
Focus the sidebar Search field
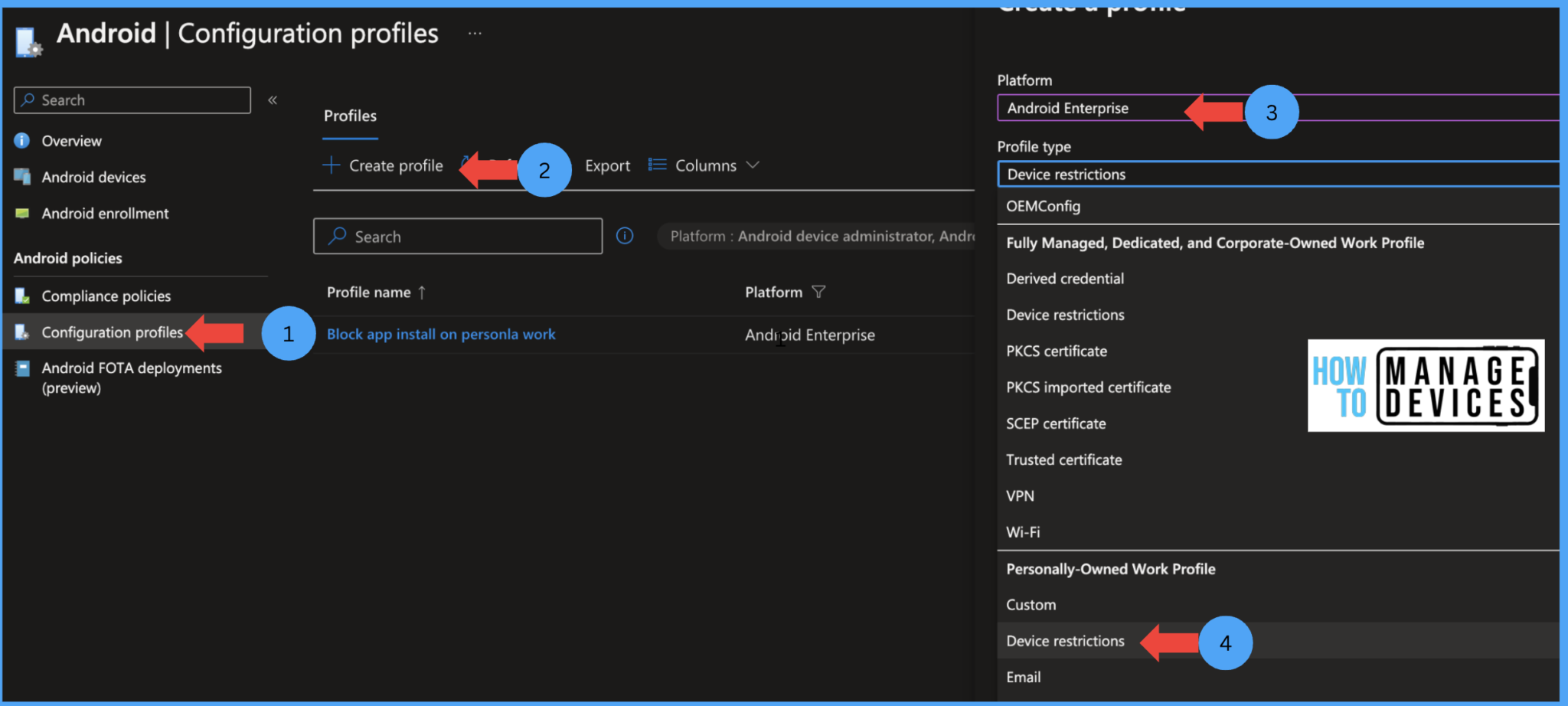(x=132, y=100)
